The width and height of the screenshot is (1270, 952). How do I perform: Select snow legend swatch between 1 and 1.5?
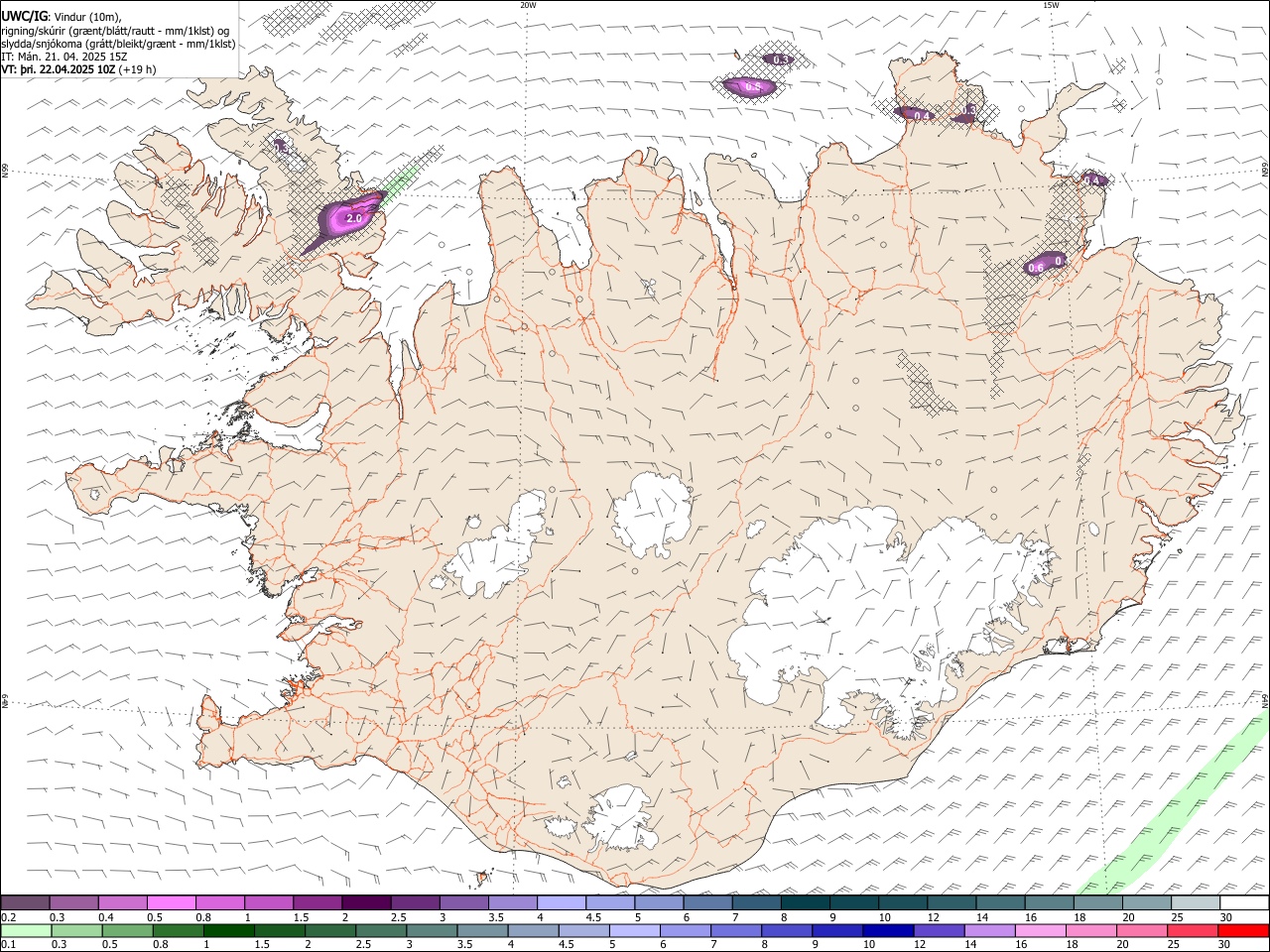(x=268, y=902)
